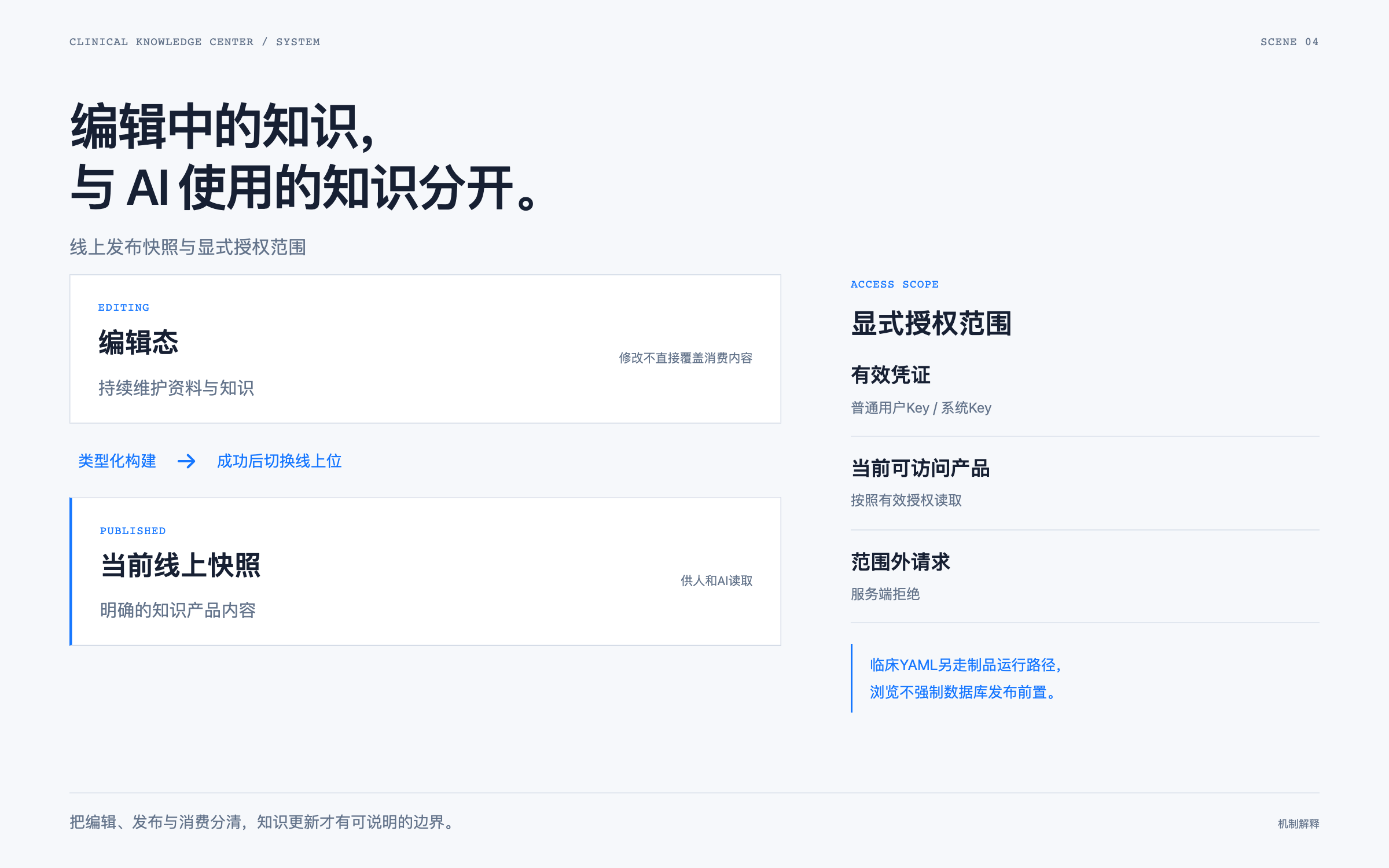Click the subtitle 线上发布快照与显式授权范围

[x=188, y=247]
